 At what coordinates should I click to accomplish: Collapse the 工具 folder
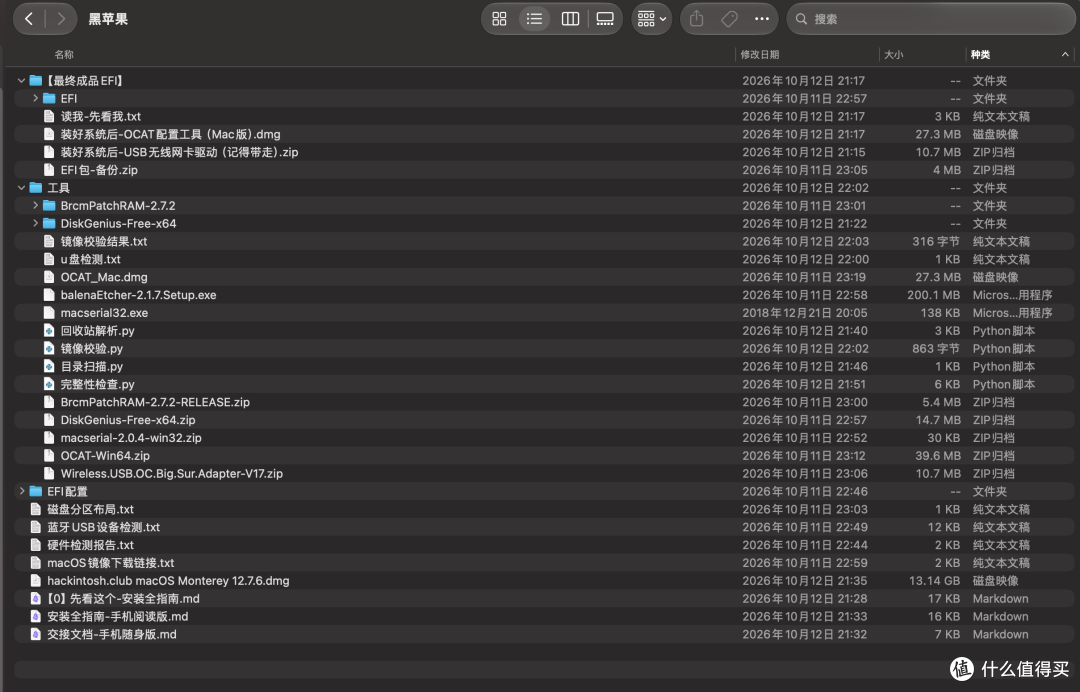21,188
